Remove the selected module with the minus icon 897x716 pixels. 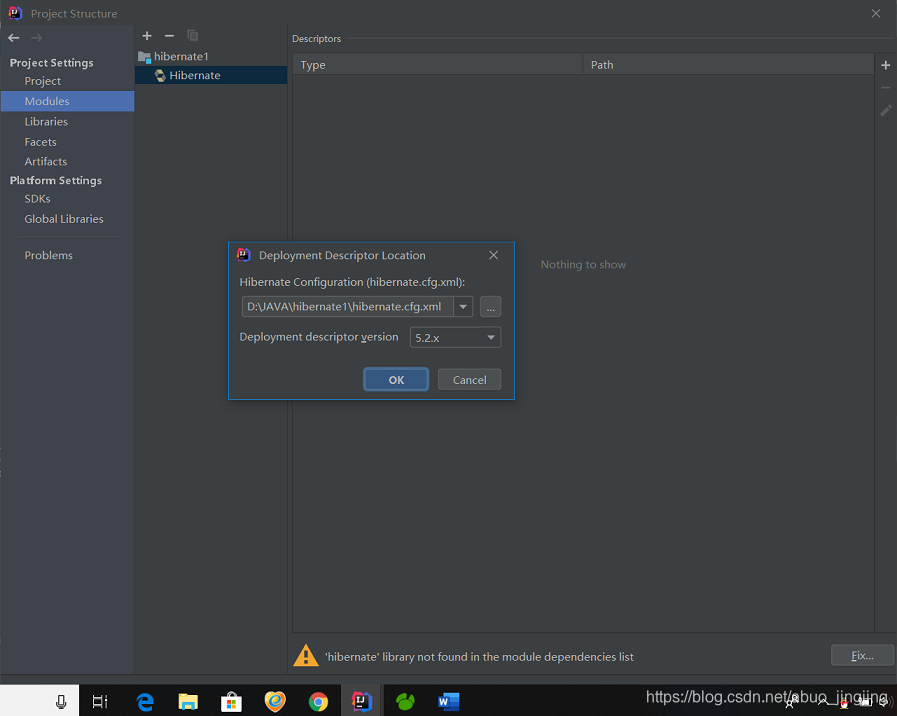click(x=169, y=35)
